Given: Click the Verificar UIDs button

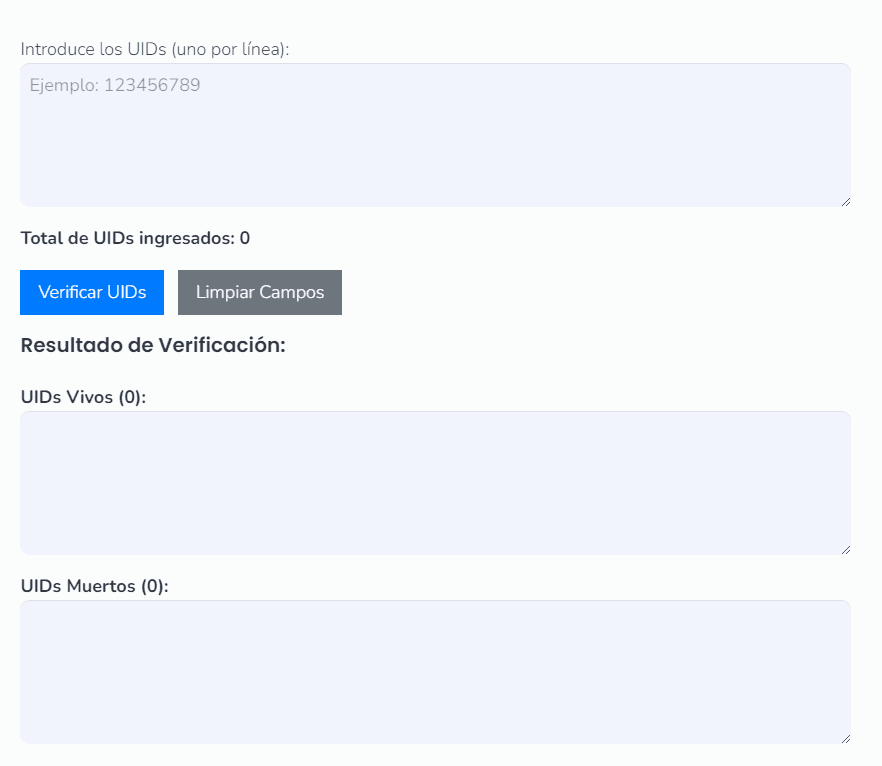Looking at the screenshot, I should [92, 292].
